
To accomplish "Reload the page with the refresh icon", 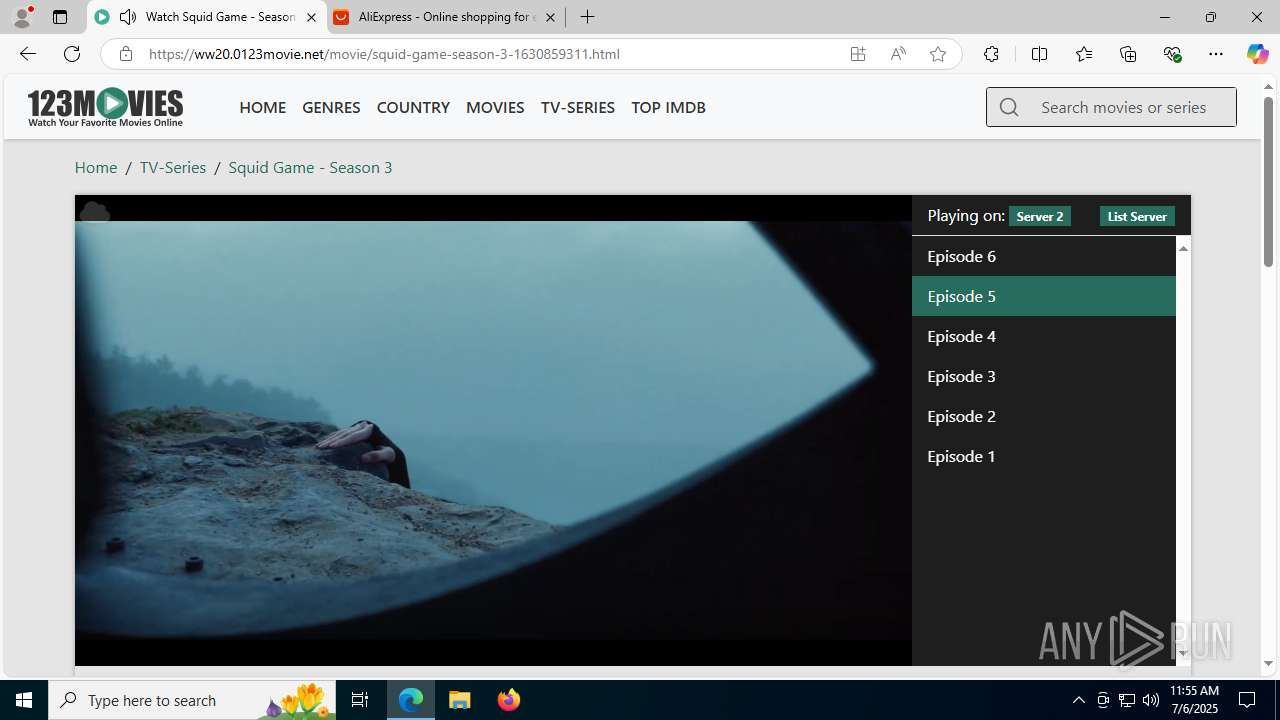I will (x=71, y=54).
